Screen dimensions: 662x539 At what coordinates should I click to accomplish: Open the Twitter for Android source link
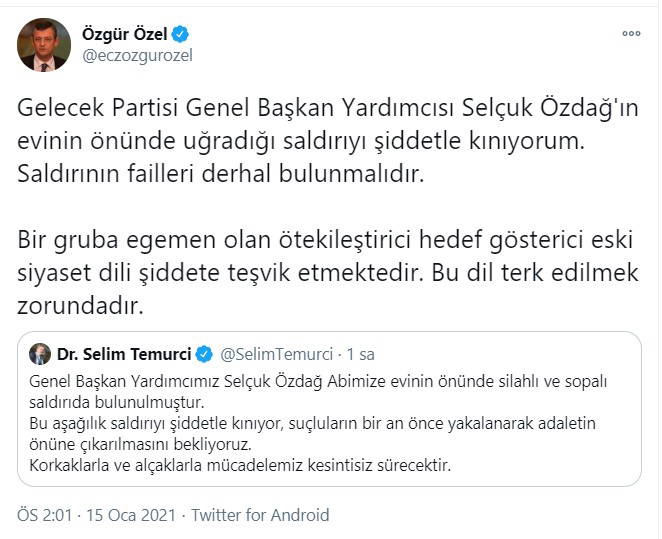(x=260, y=515)
